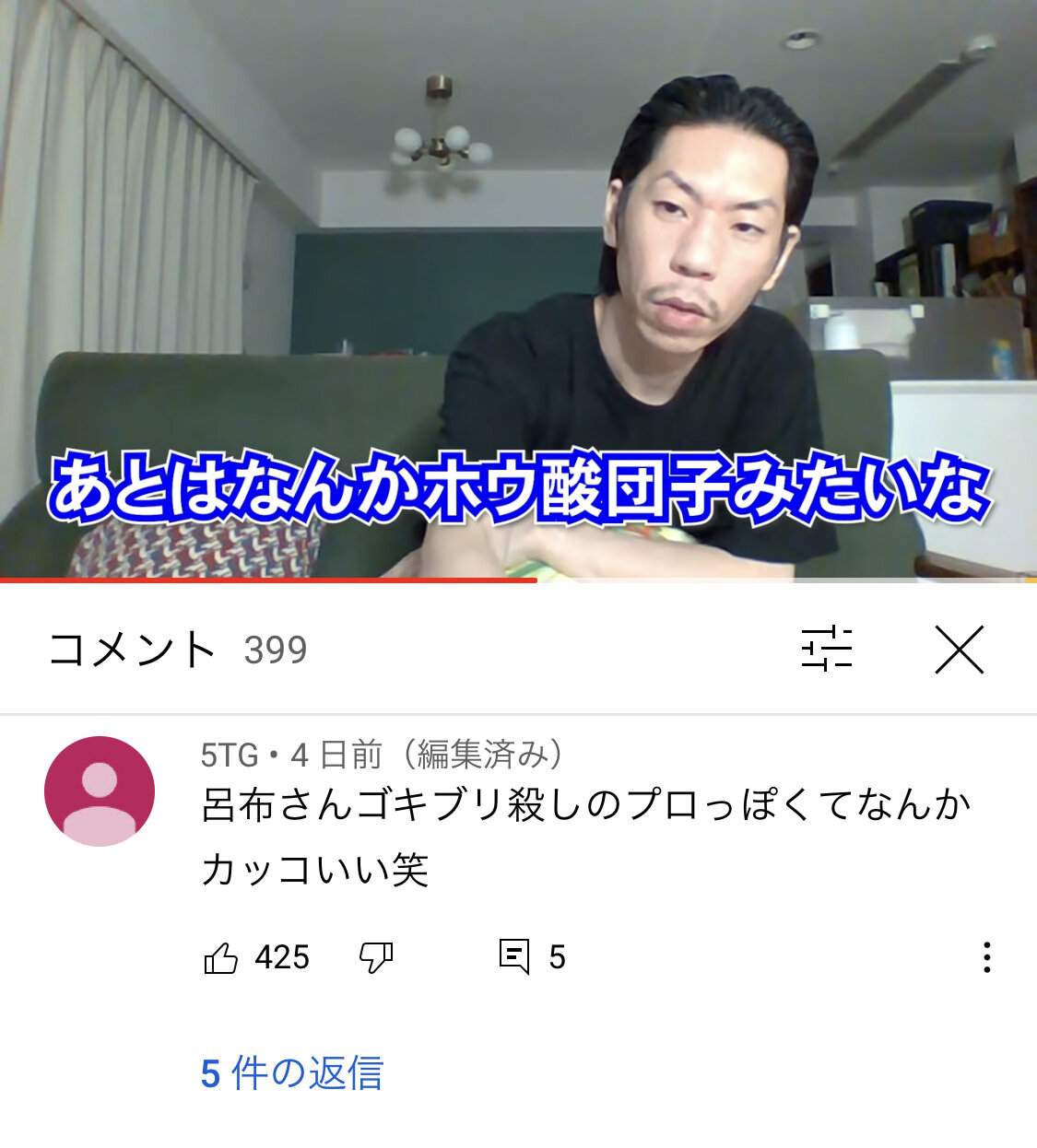Jump ahead on the gray unplayed progress section

[x=787, y=580]
